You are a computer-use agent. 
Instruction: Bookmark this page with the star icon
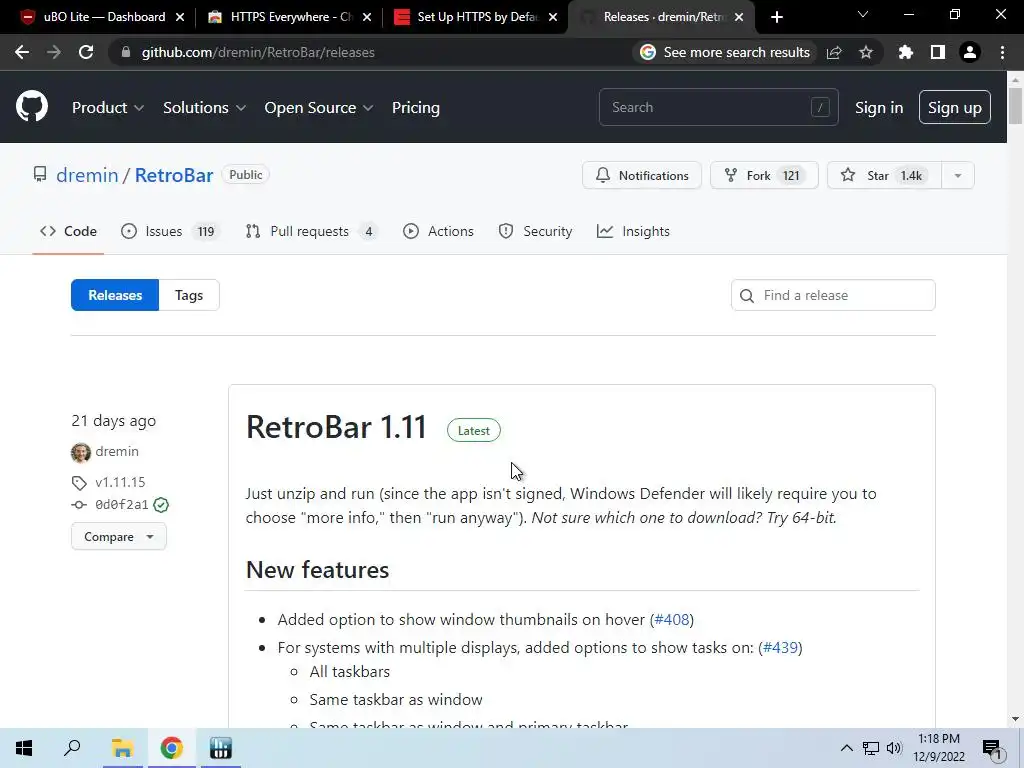(866, 52)
